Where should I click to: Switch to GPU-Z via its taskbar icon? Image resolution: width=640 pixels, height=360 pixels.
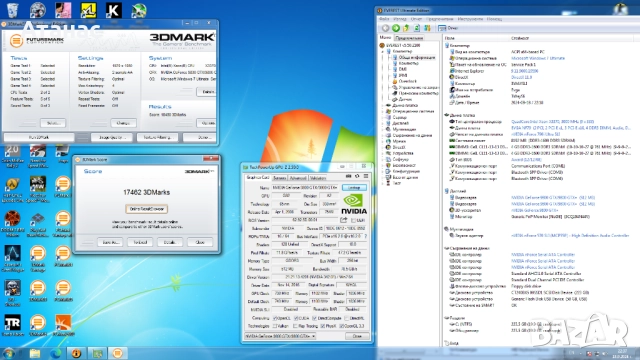(97, 353)
